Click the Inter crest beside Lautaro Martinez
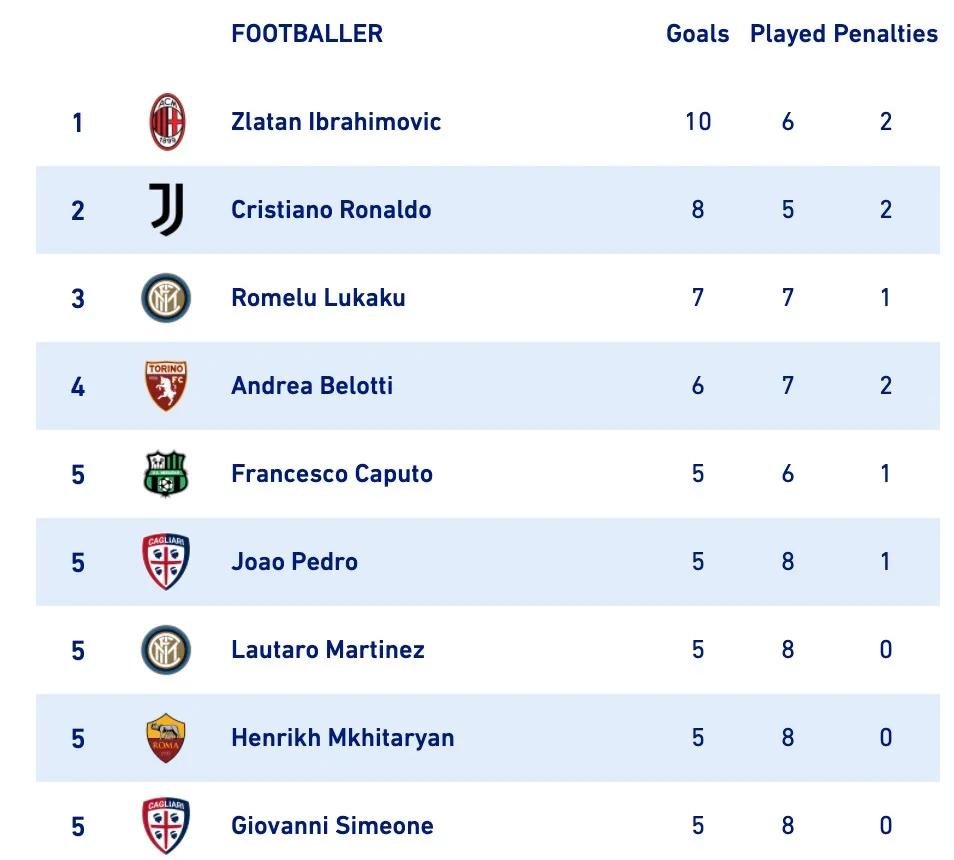 click(166, 650)
